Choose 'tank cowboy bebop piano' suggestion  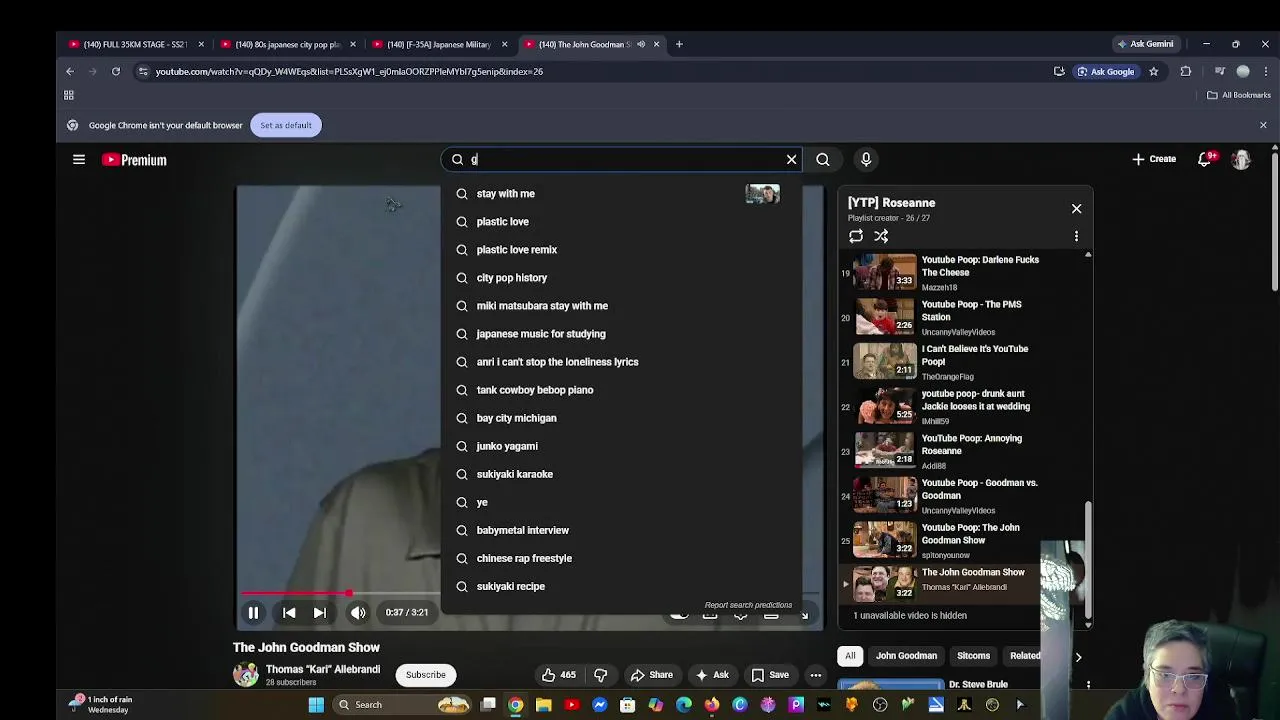coord(621,390)
